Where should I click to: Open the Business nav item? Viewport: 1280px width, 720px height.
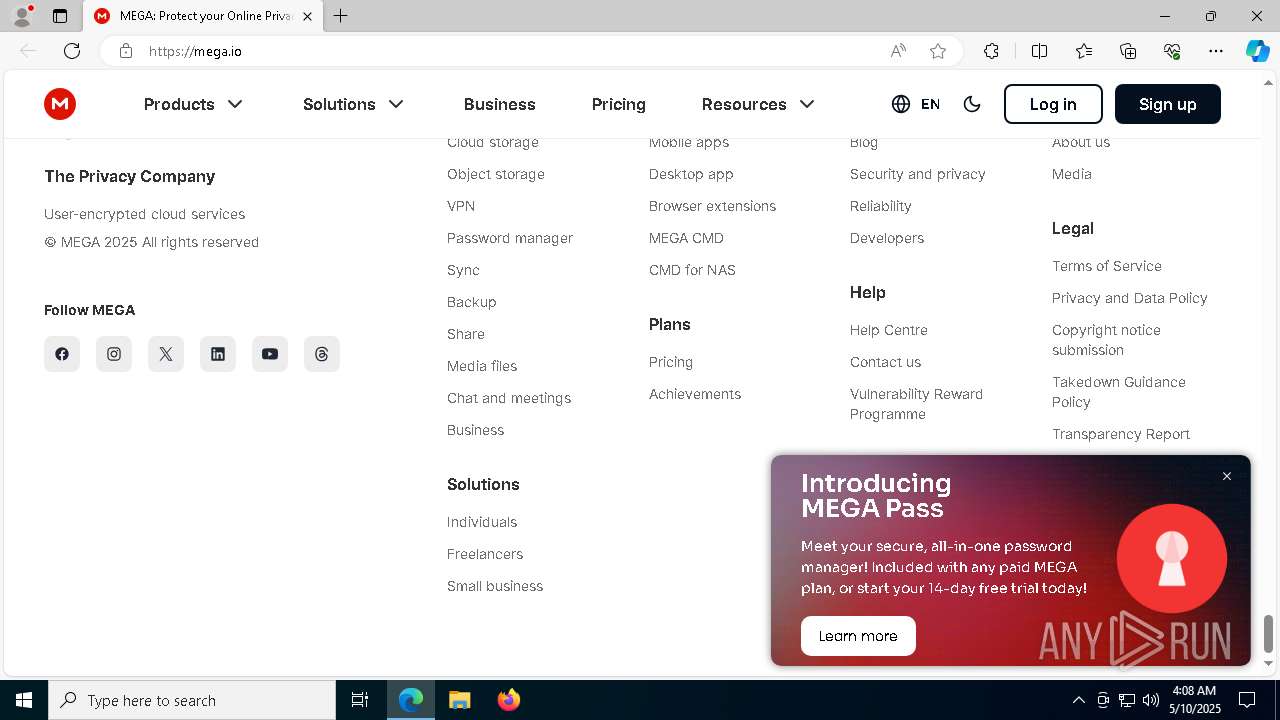(x=500, y=104)
